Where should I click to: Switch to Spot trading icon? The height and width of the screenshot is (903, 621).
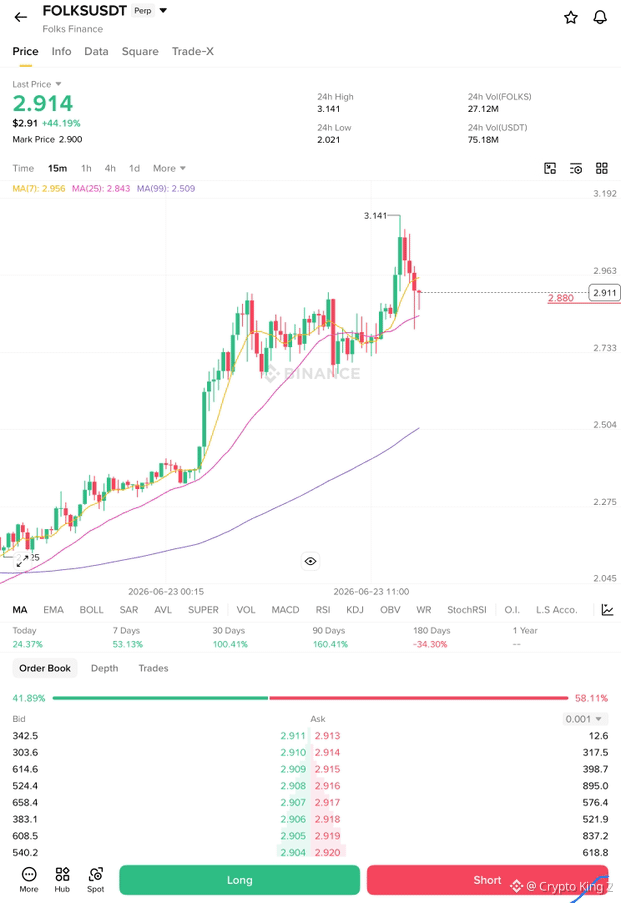click(96, 879)
